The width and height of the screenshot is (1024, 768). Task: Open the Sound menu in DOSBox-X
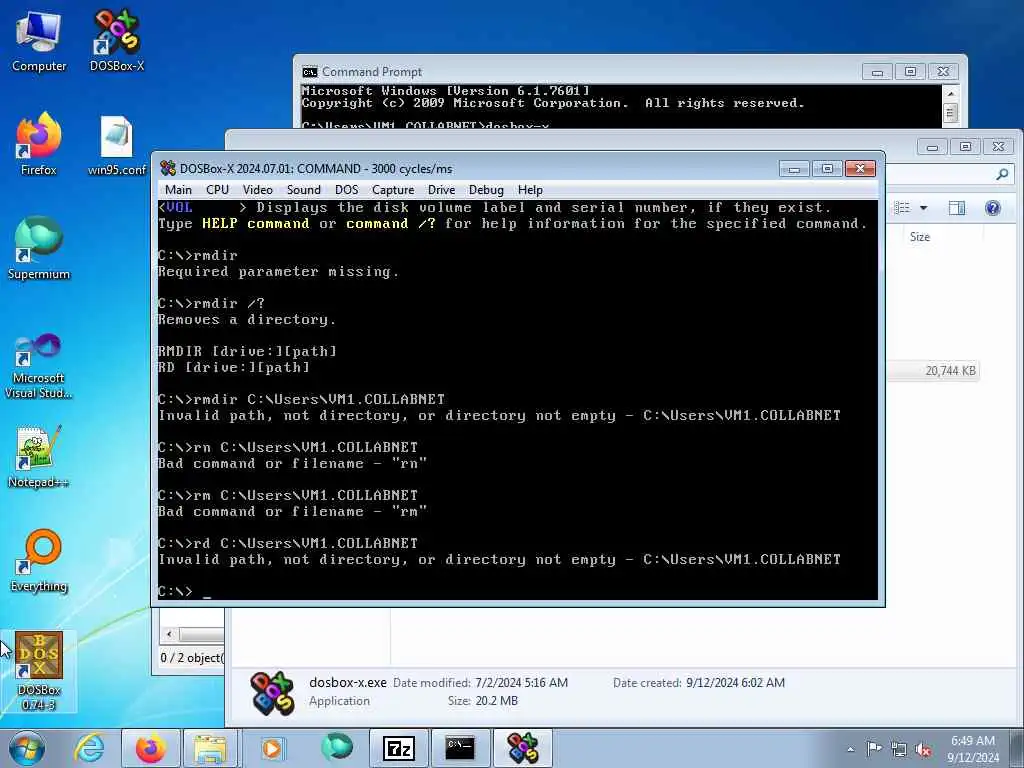click(x=304, y=190)
